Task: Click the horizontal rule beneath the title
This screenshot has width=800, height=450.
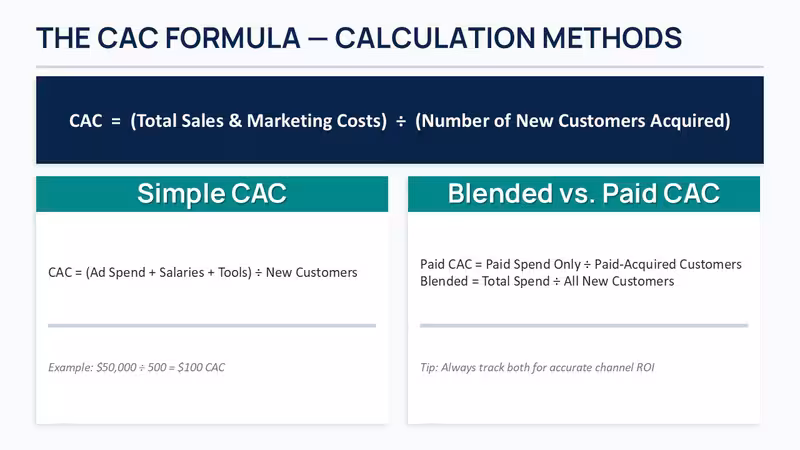Action: [x=399, y=66]
